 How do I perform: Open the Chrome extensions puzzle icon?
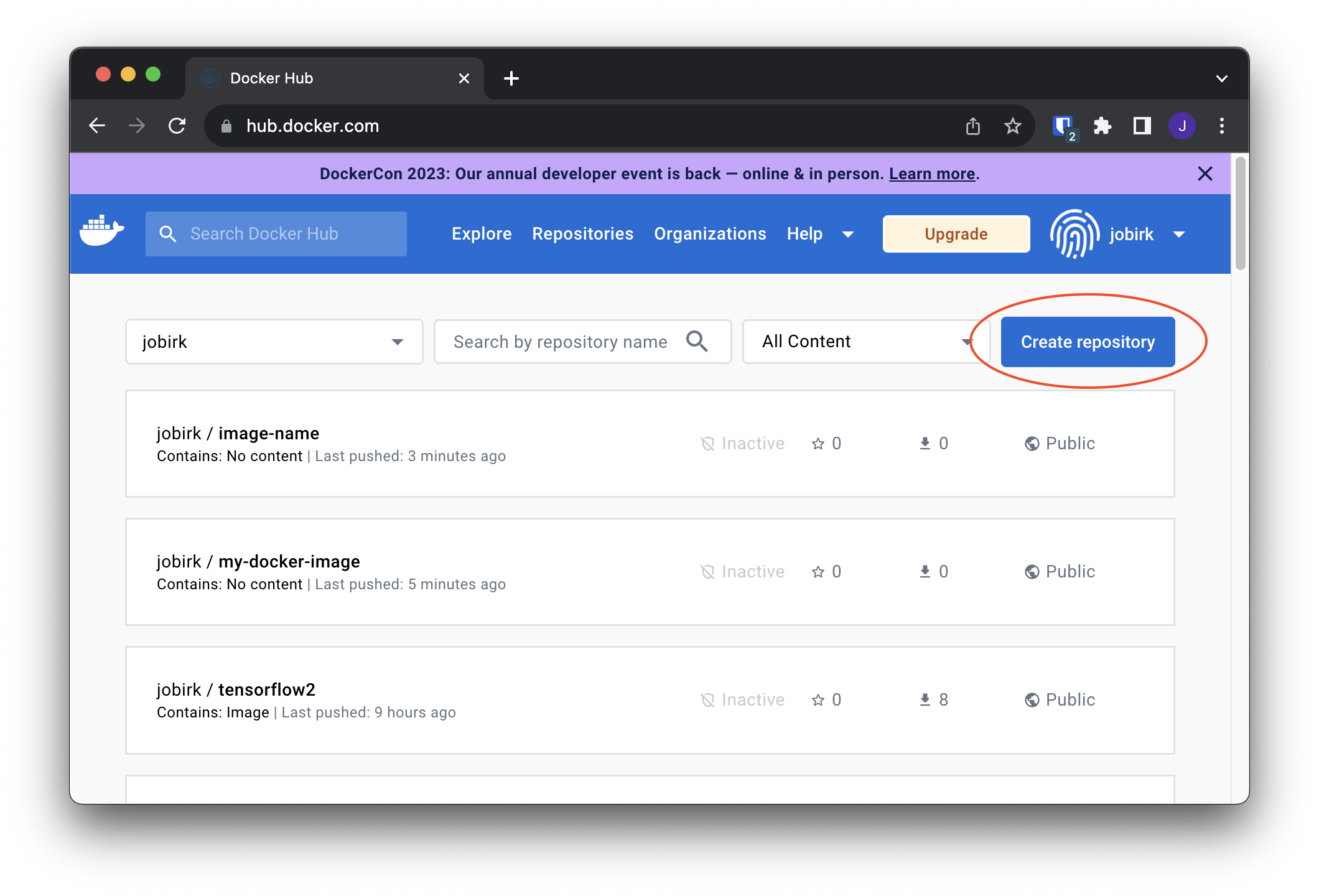point(1102,126)
